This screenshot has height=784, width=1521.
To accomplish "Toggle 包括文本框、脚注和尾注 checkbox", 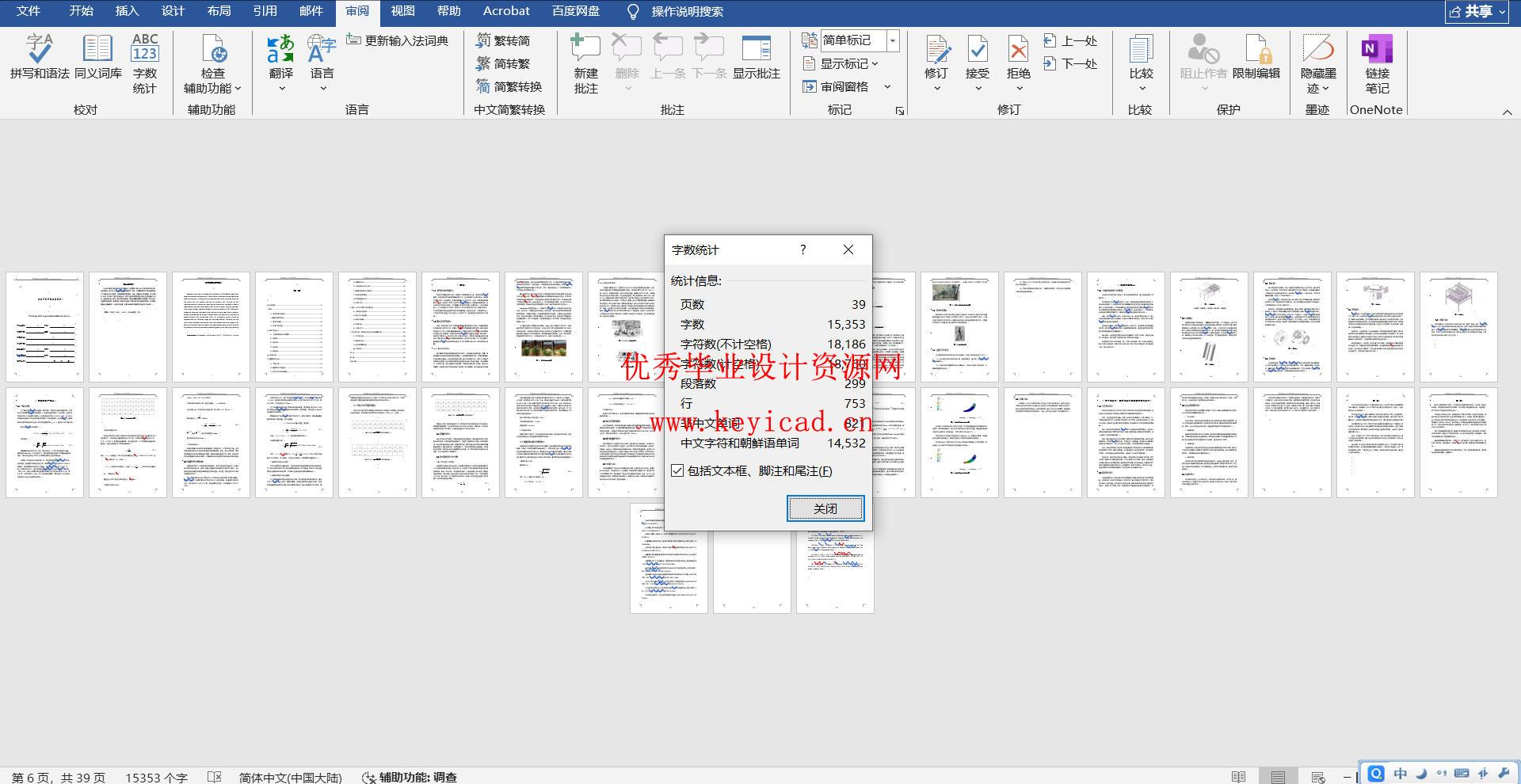I will 677,470.
